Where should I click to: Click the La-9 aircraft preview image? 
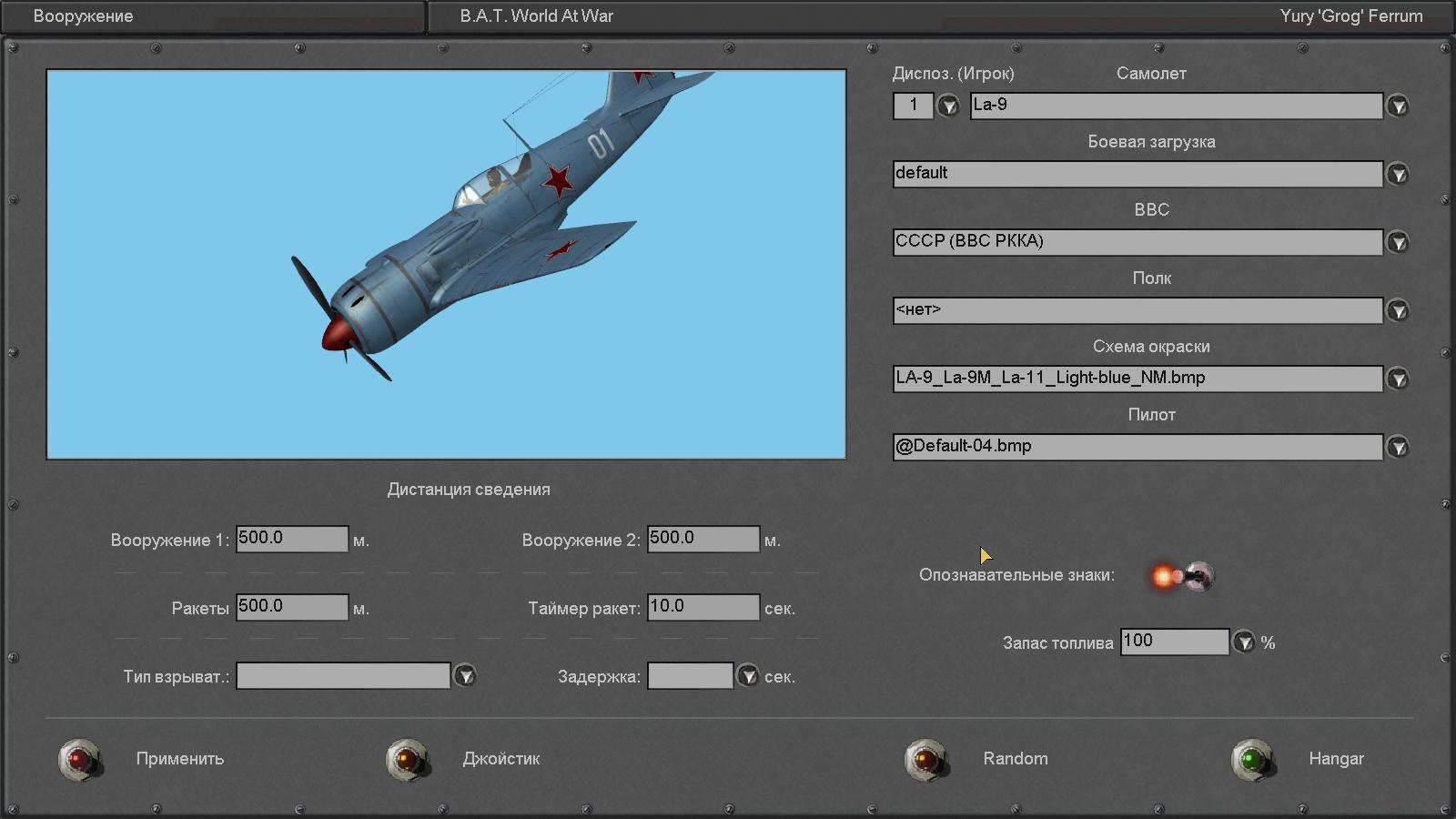446,264
